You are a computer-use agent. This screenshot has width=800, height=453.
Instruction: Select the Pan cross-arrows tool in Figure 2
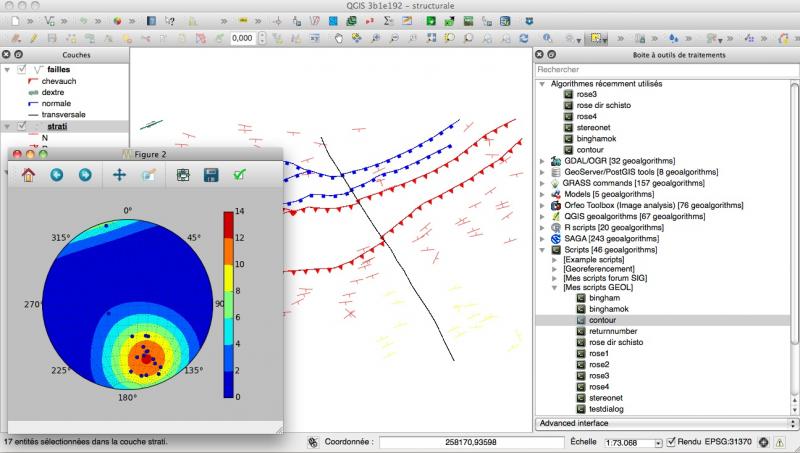tap(119, 175)
